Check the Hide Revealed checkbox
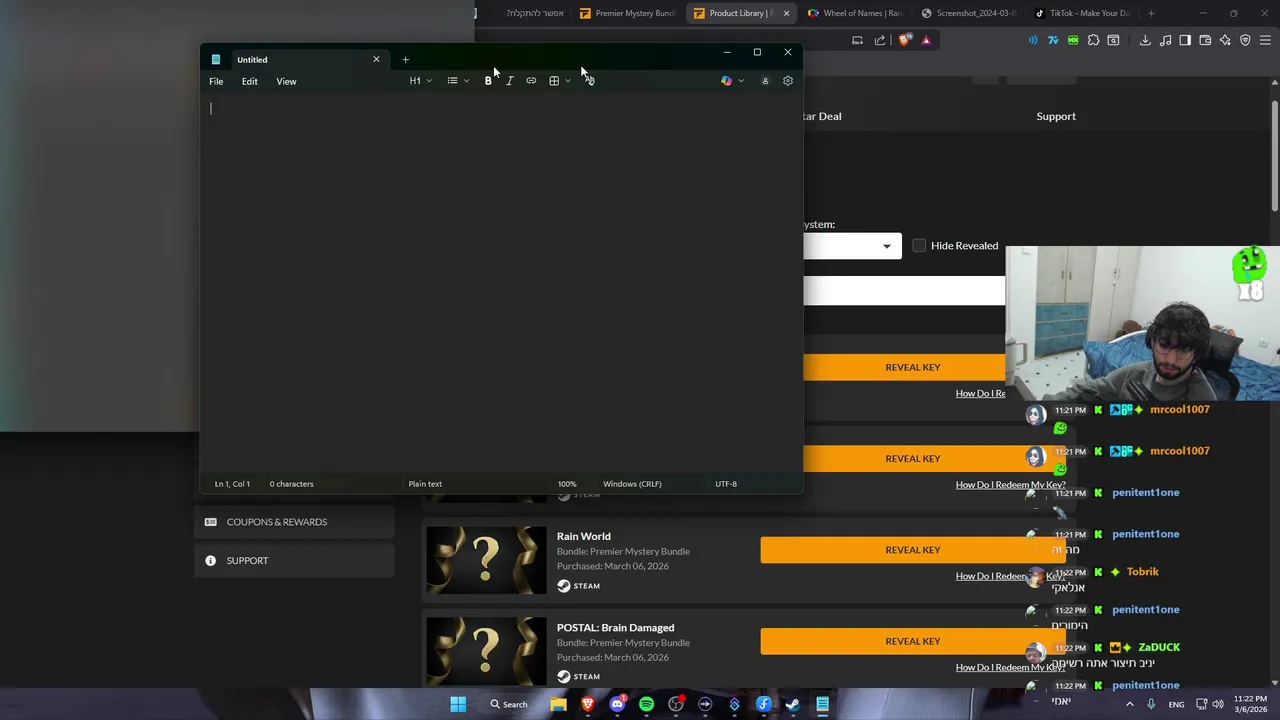Viewport: 1280px width, 720px height. [x=919, y=245]
